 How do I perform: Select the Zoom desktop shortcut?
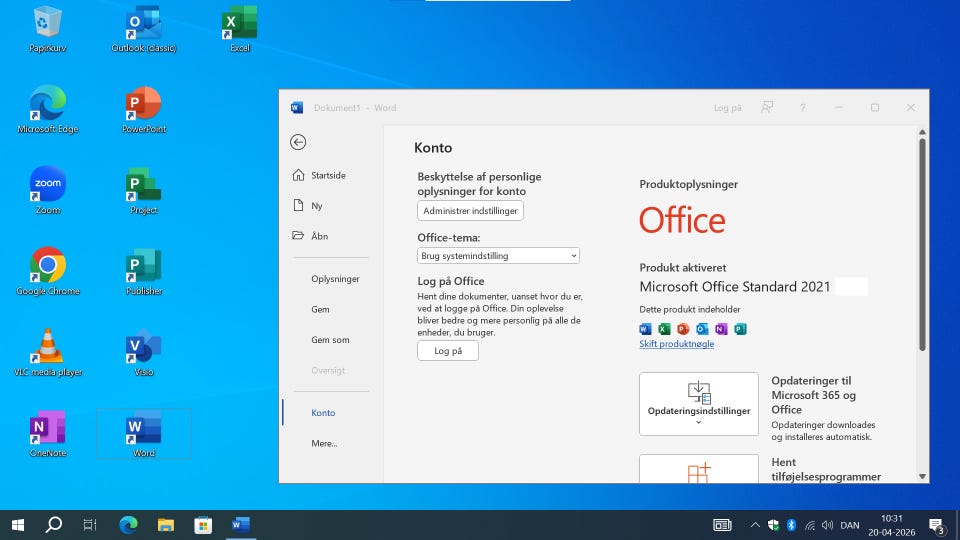[x=48, y=191]
